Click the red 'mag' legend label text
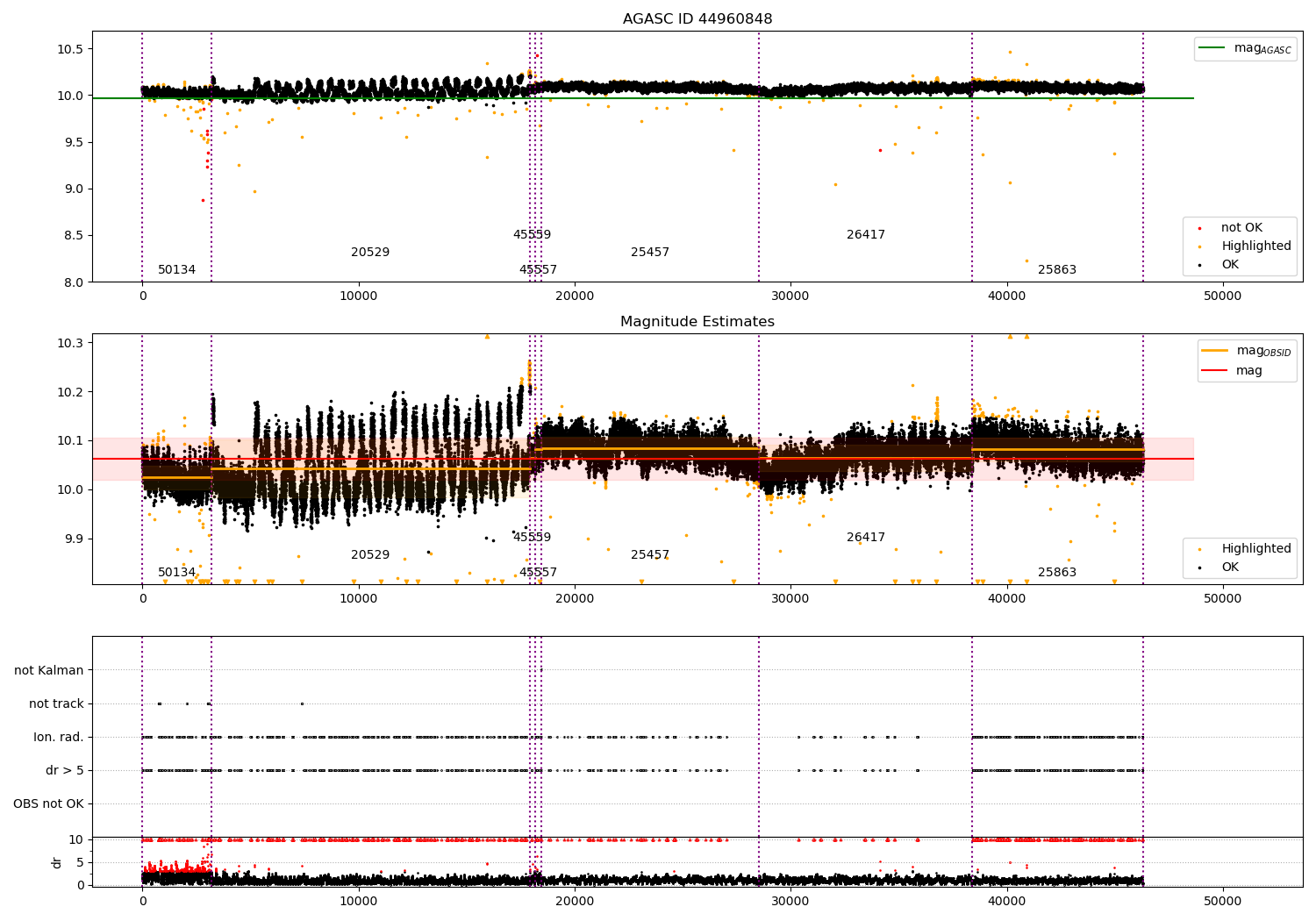 tap(1249, 371)
